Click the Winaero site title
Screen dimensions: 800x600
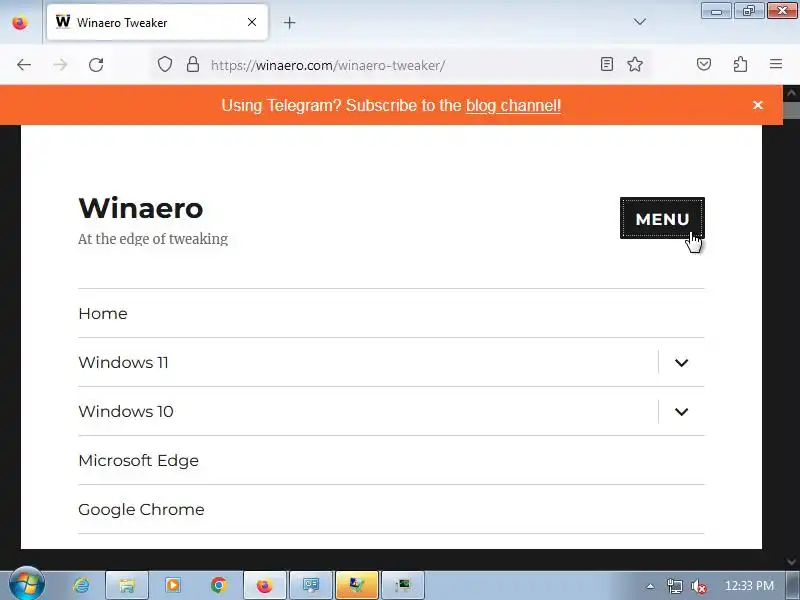(141, 208)
